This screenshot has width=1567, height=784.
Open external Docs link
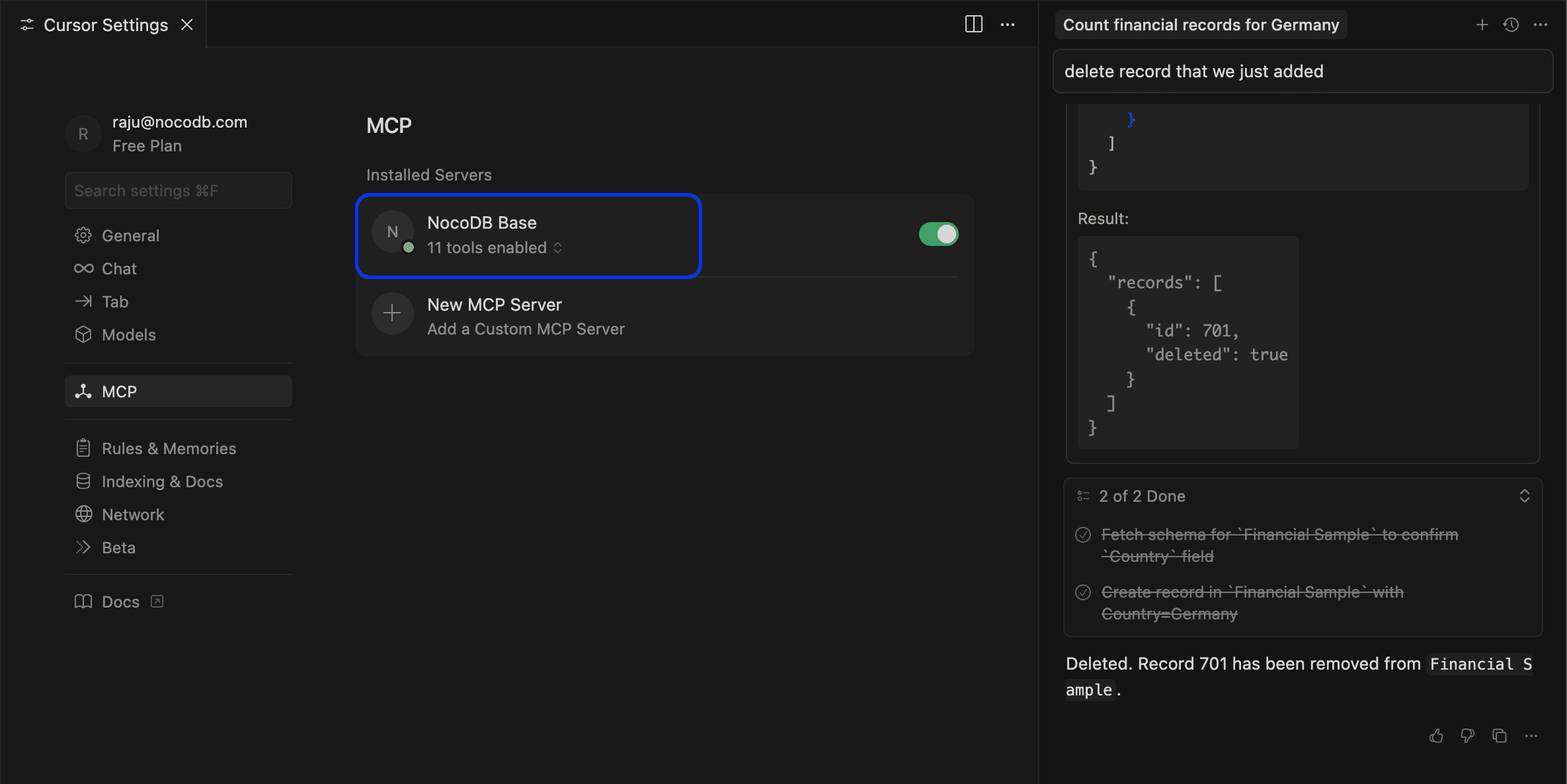tap(121, 602)
